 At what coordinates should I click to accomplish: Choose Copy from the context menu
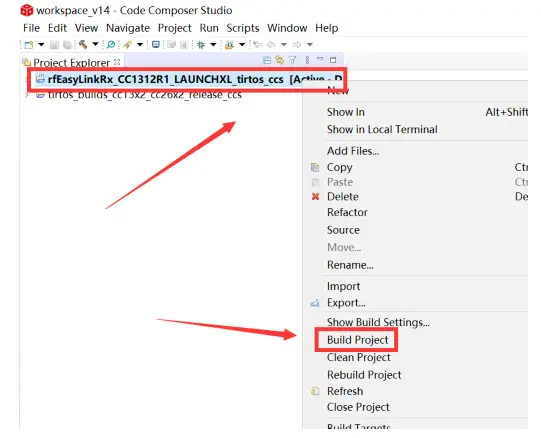click(340, 167)
